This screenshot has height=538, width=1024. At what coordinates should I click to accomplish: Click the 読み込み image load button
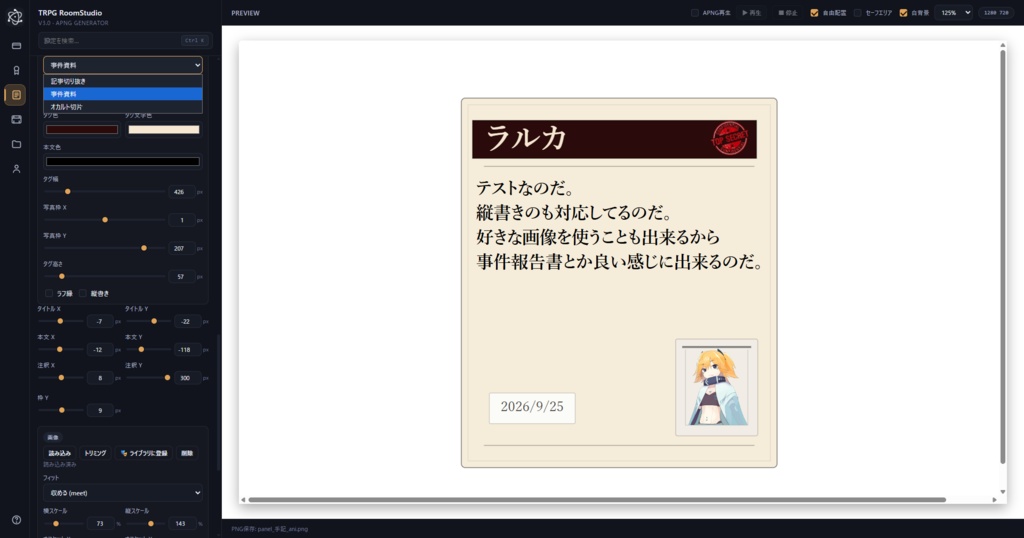59,453
